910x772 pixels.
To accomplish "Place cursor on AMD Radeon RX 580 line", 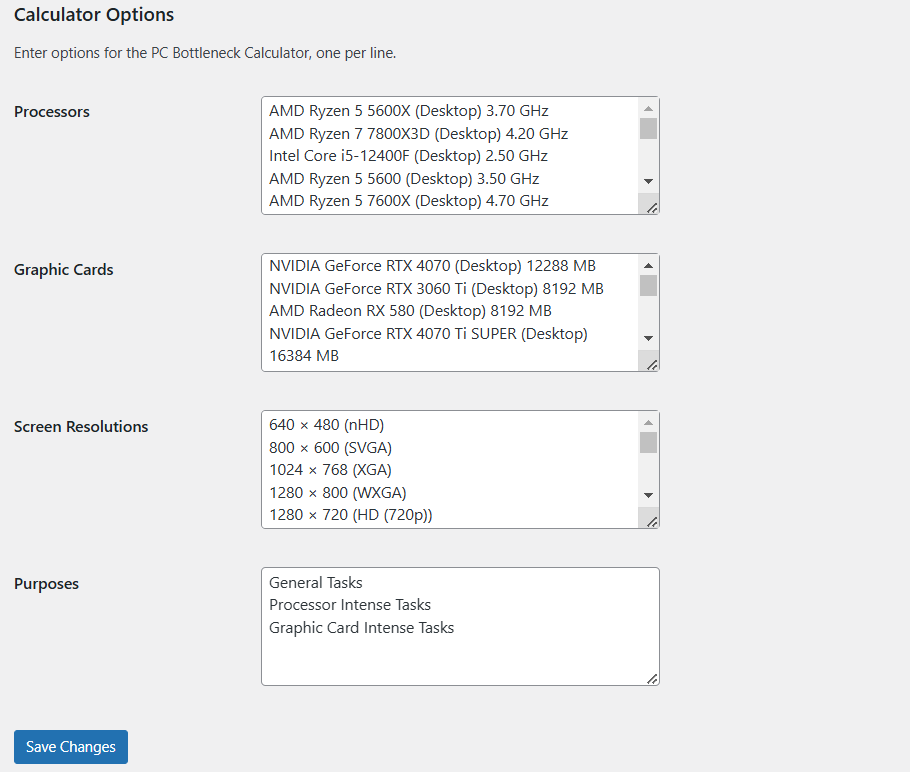I will [410, 311].
